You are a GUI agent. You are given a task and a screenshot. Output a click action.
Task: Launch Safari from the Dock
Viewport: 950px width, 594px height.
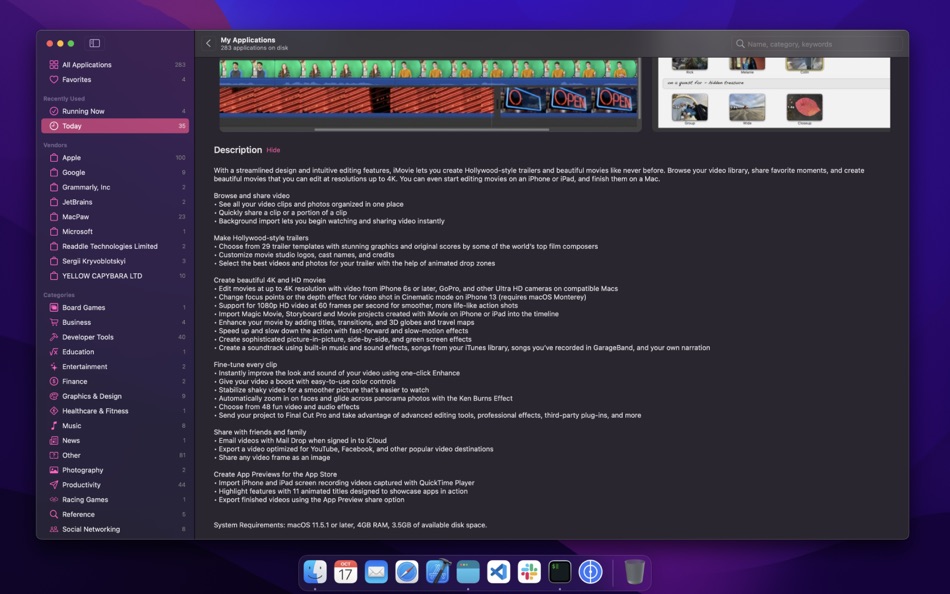pyautogui.click(x=407, y=572)
